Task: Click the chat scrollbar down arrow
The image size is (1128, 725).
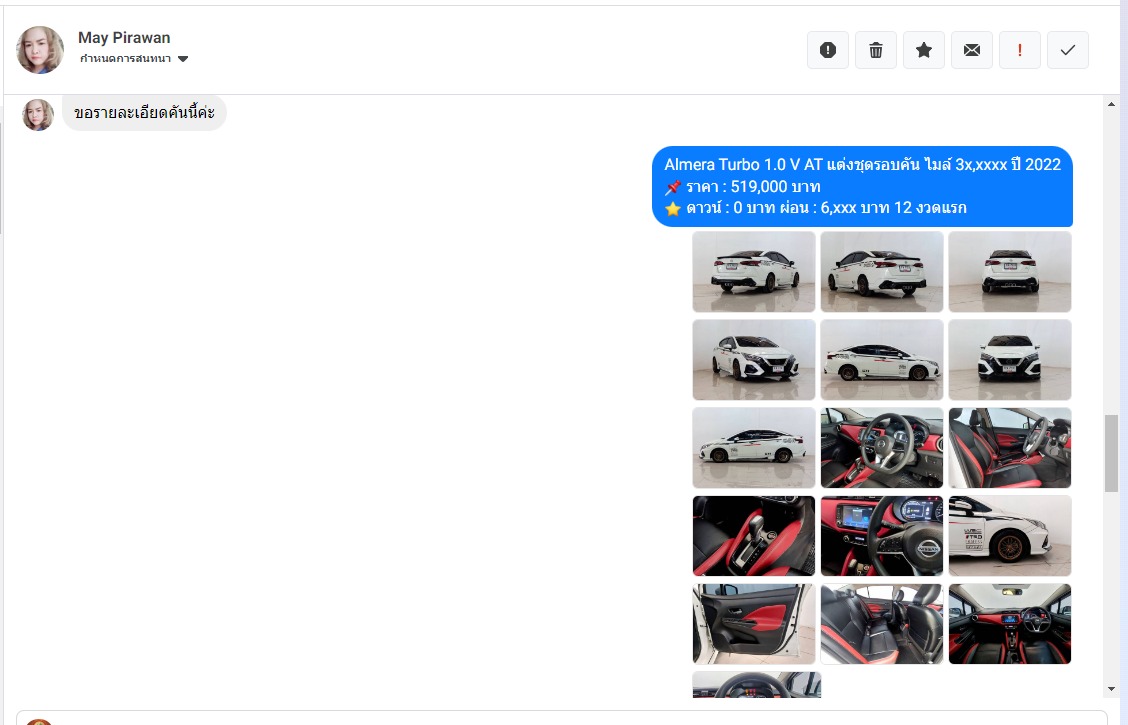Action: click(x=1111, y=689)
